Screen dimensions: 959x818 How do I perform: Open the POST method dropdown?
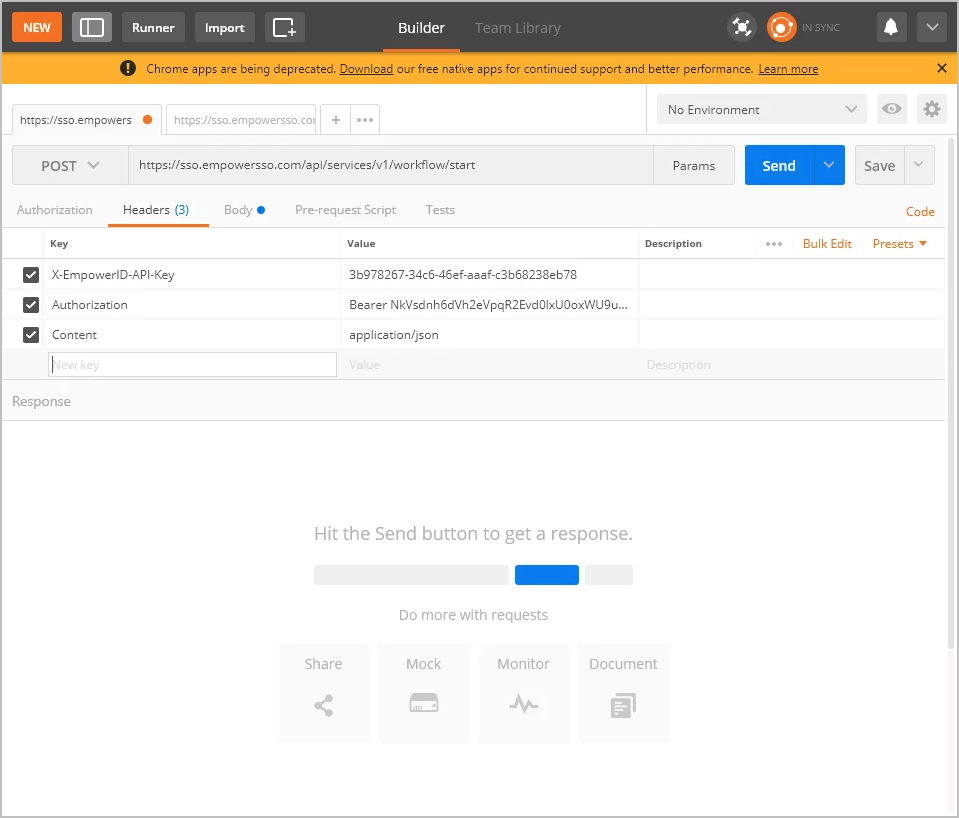[x=70, y=166]
